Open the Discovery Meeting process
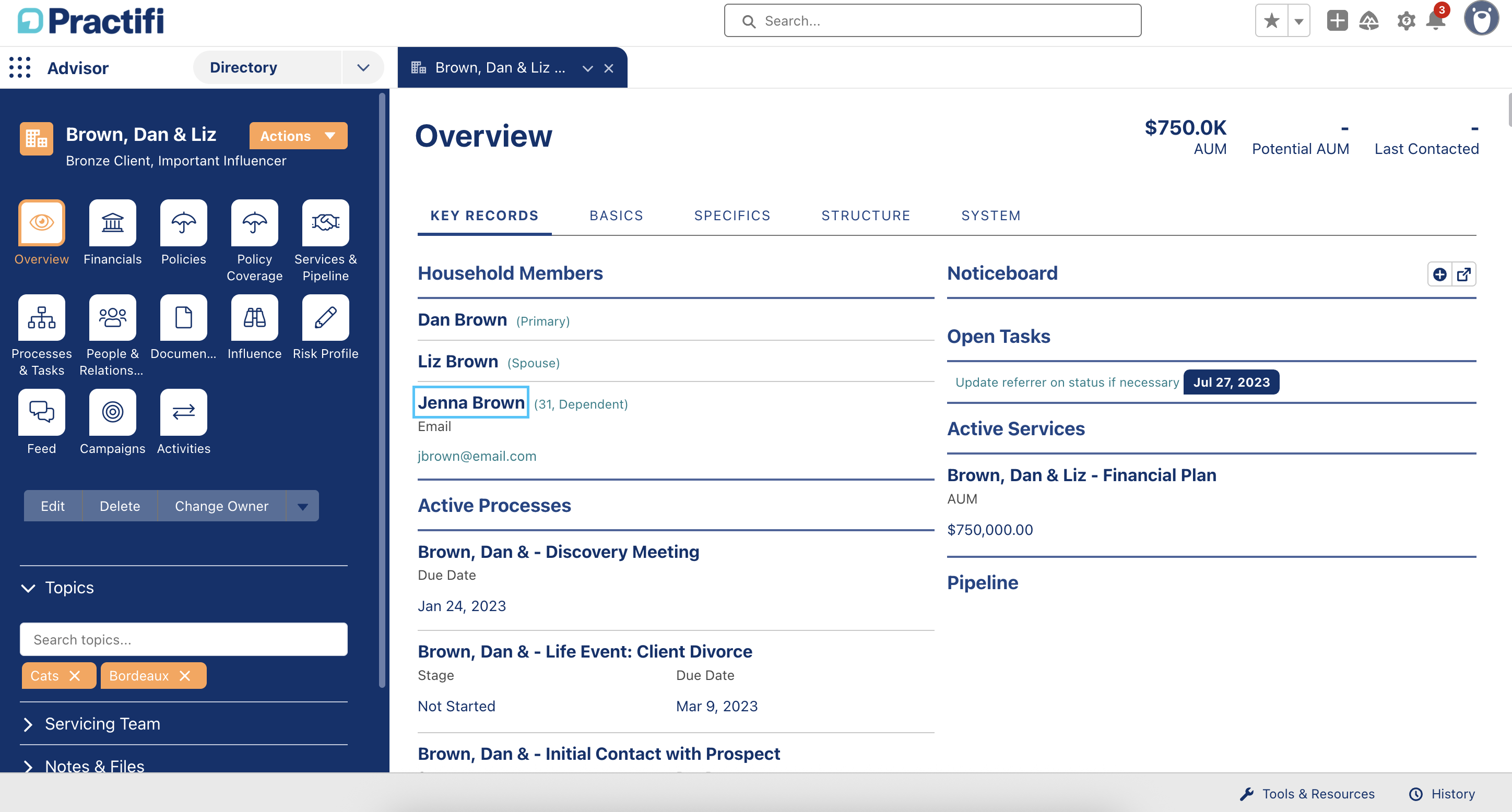 point(558,552)
